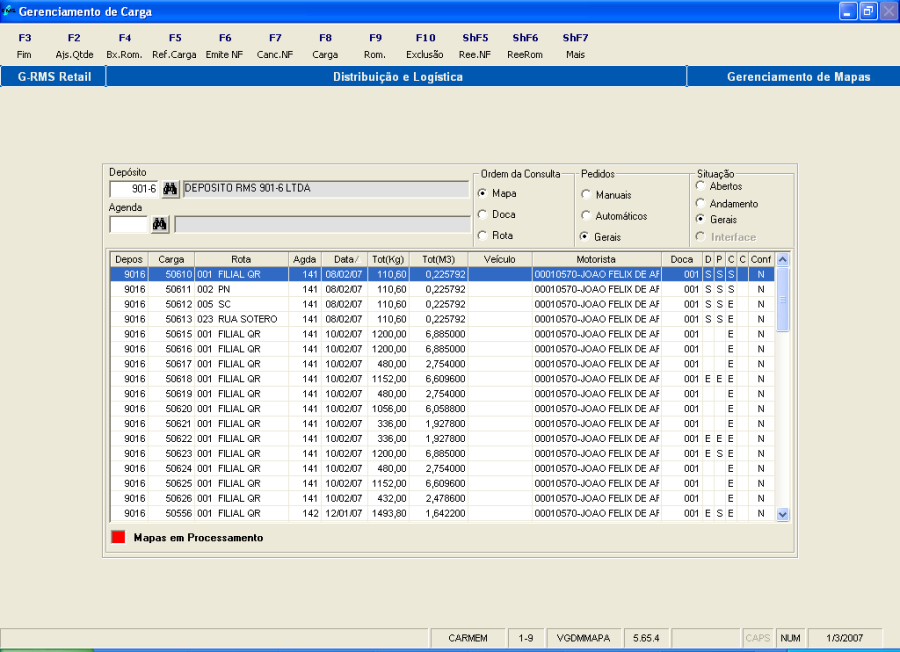The height and width of the screenshot is (652, 900).
Task: Sort by the Depos column header
Action: point(129,259)
